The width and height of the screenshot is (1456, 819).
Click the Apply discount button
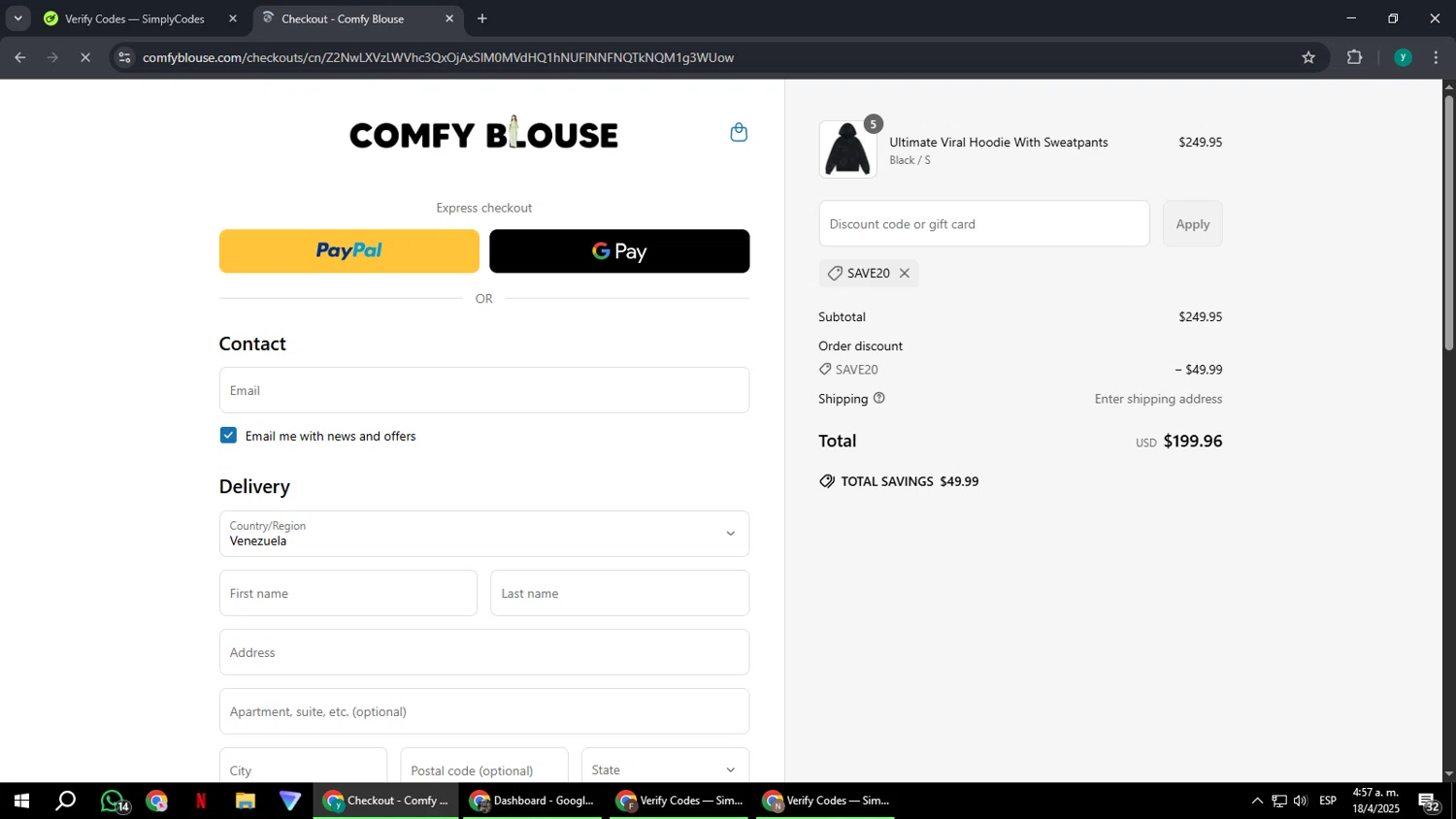pyautogui.click(x=1192, y=224)
